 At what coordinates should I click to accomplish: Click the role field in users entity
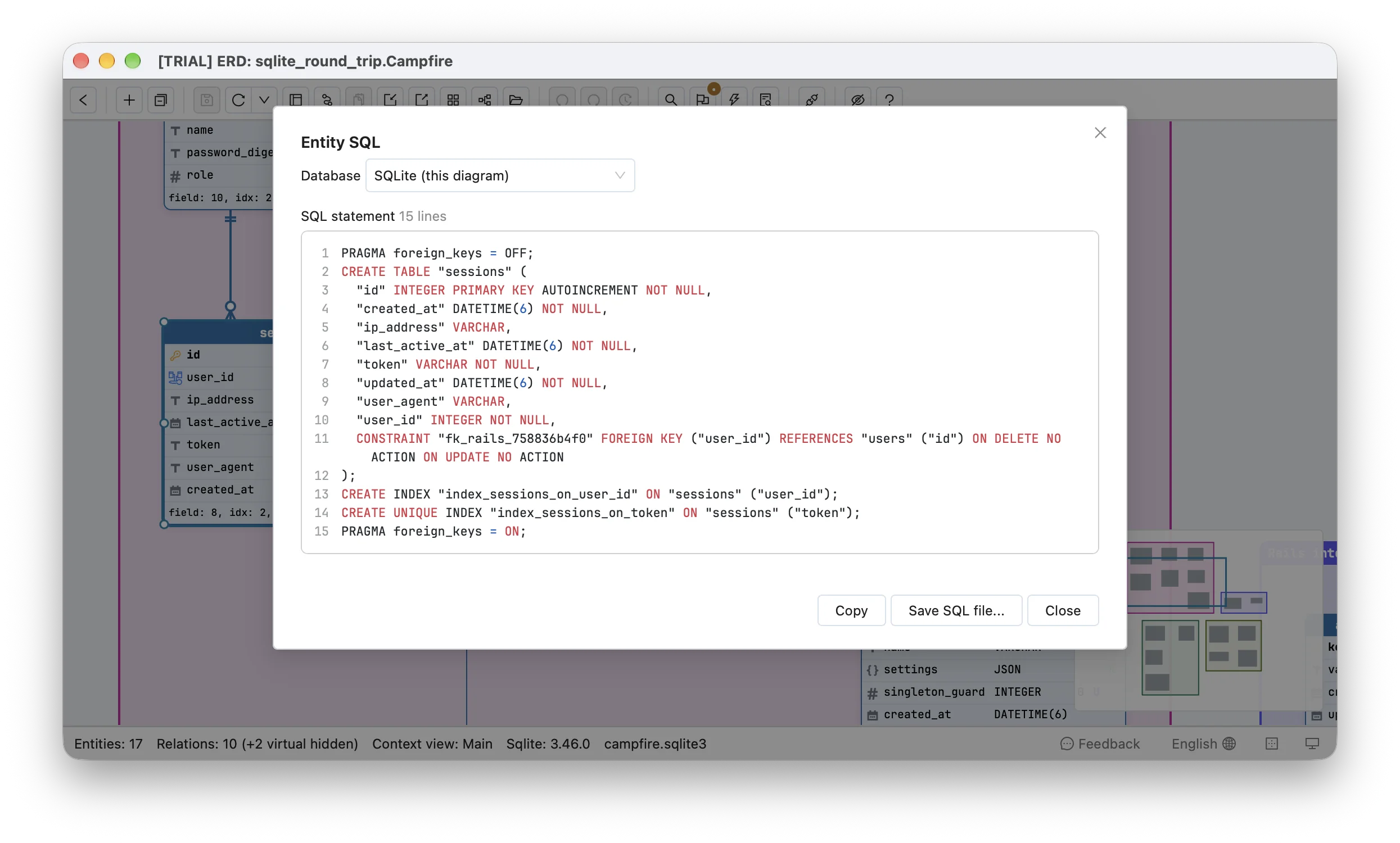pos(219,175)
